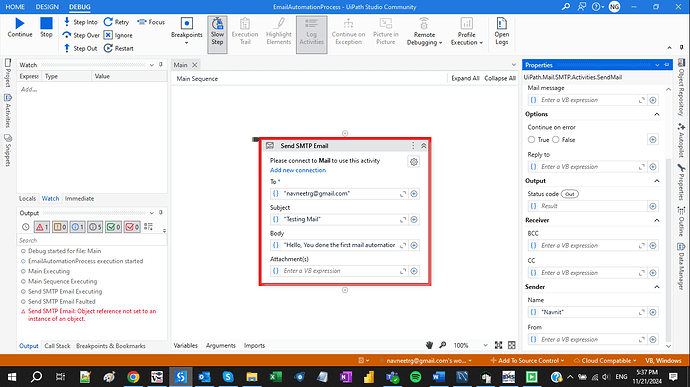Click Step Out
Screen dimensions: 690x387
tap(80, 48)
